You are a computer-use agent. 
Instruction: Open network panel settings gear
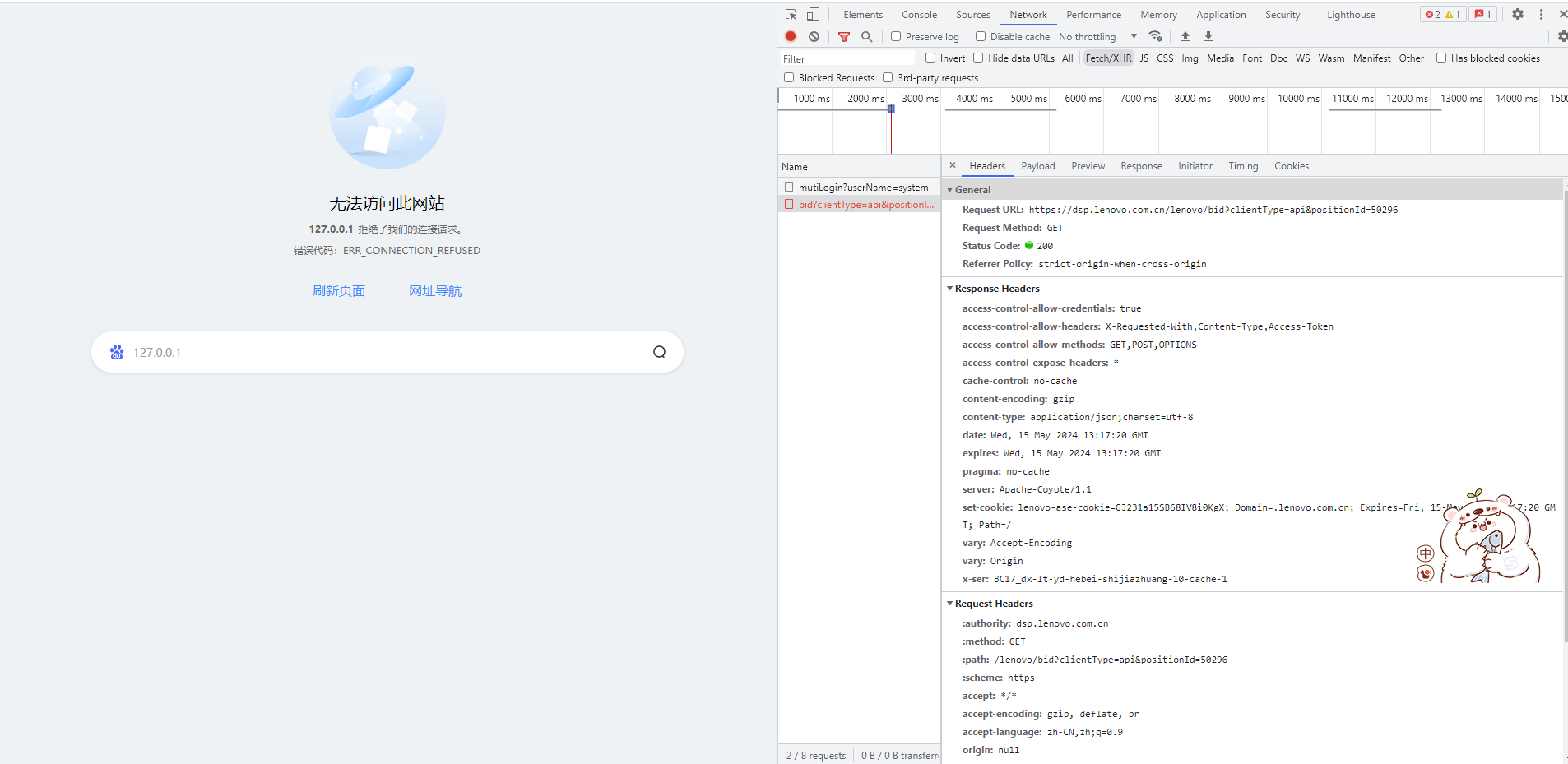click(1562, 36)
